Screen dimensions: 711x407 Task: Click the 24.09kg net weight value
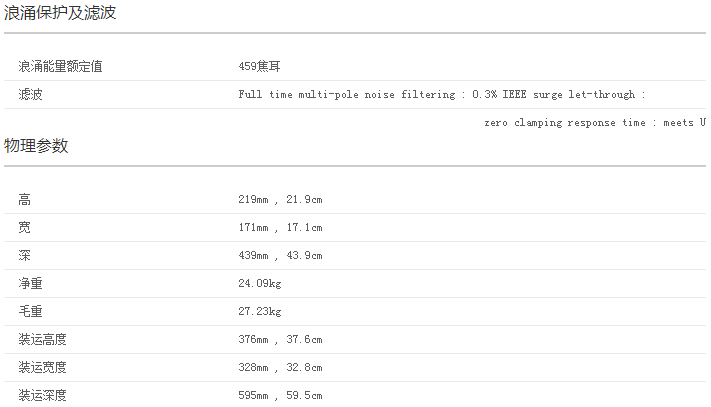coord(260,284)
